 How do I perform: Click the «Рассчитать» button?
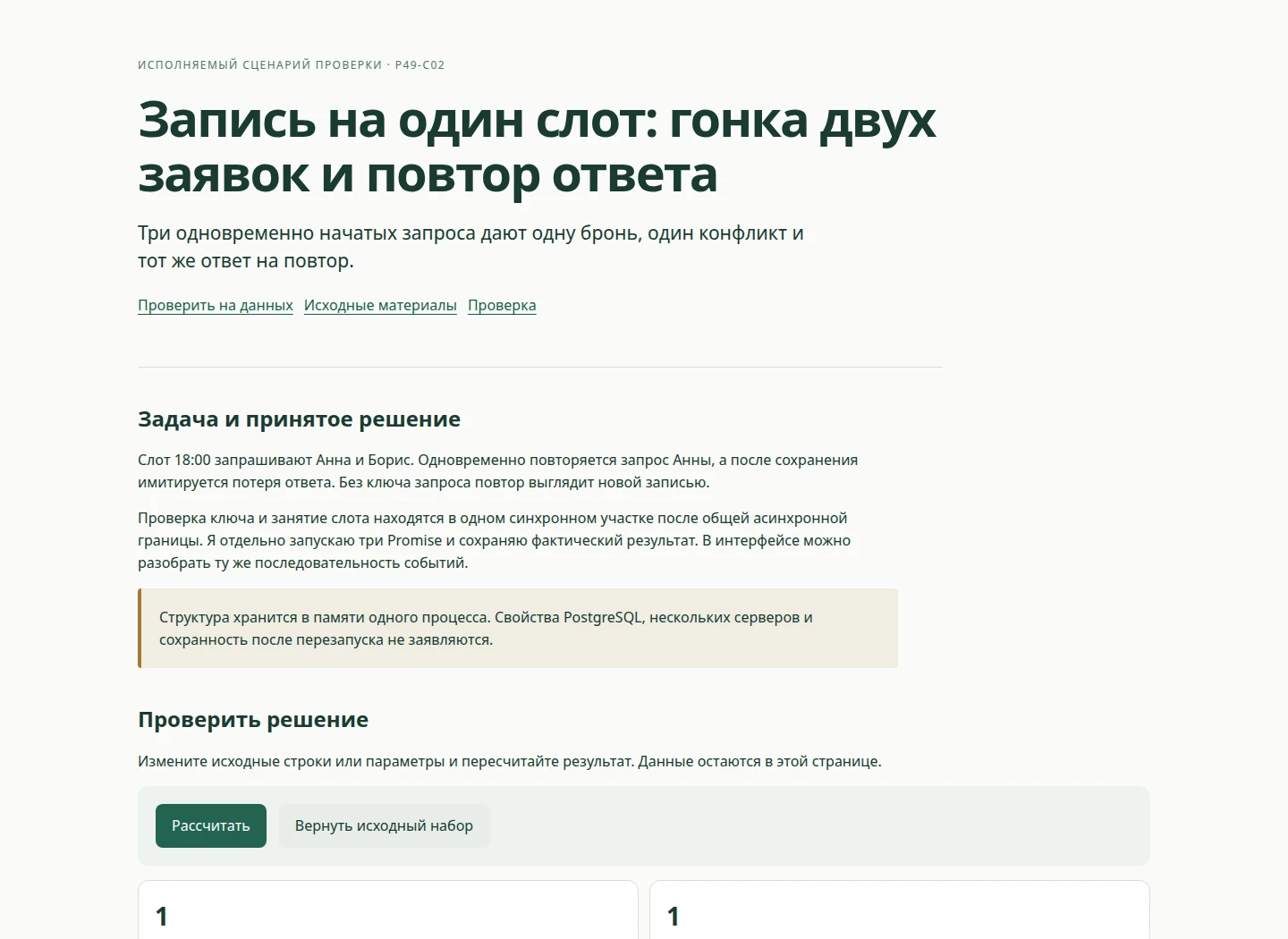tap(211, 825)
